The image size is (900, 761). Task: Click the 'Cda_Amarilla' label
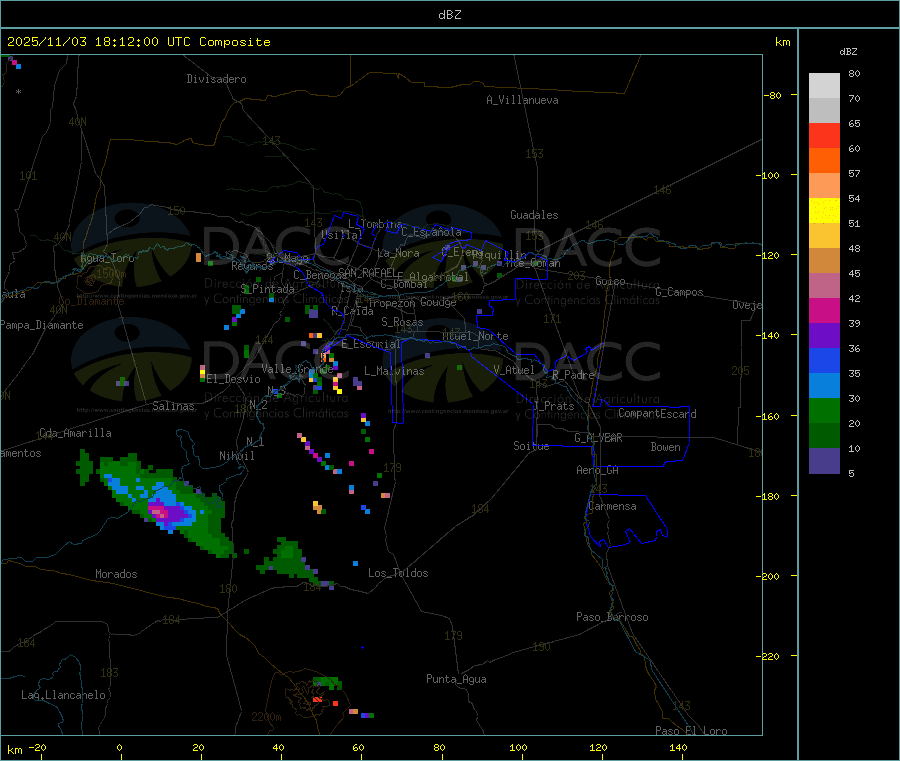(75, 433)
